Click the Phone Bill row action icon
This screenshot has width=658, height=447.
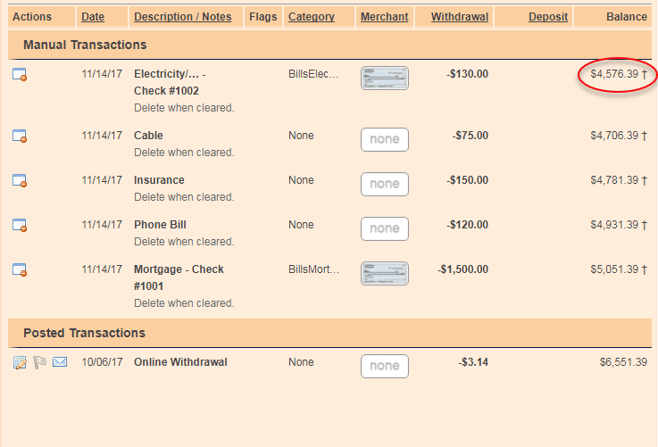(19, 225)
